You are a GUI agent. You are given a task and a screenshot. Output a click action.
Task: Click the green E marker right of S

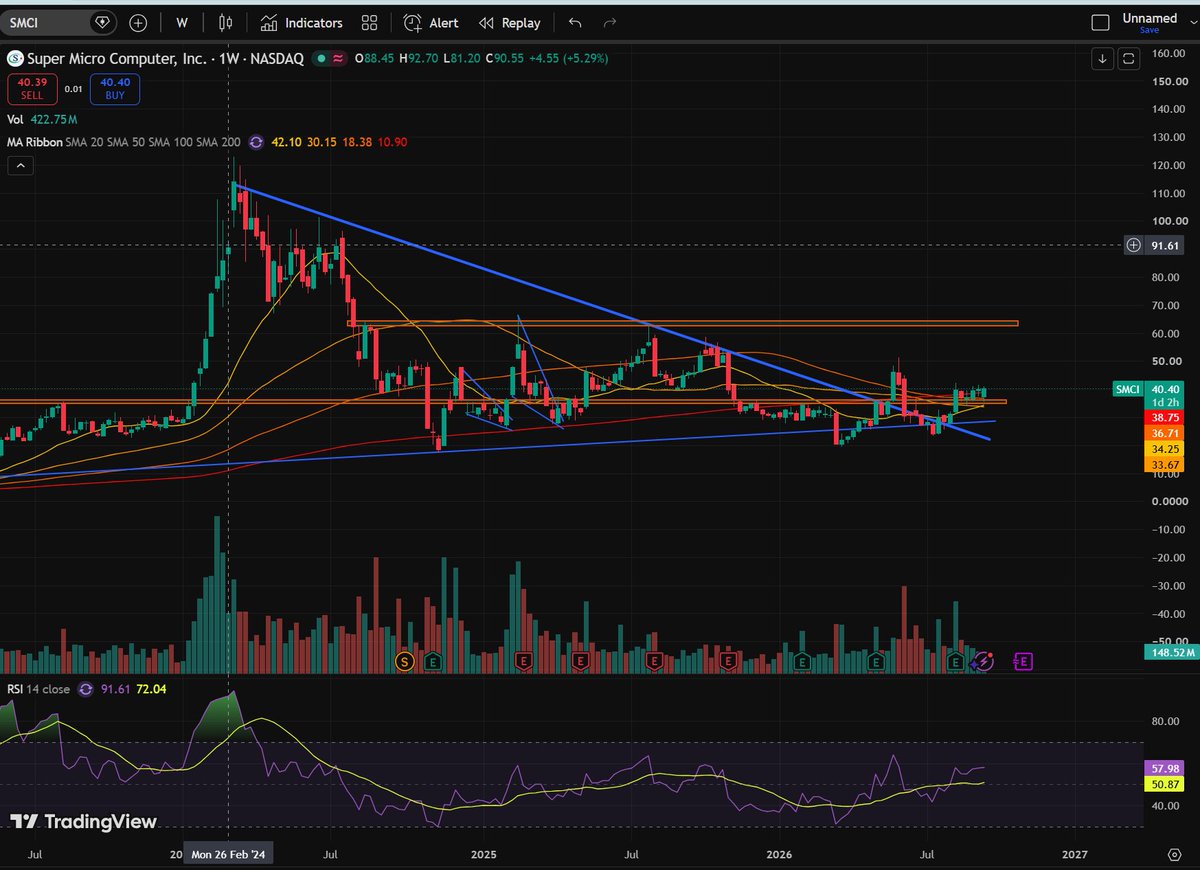[x=434, y=661]
